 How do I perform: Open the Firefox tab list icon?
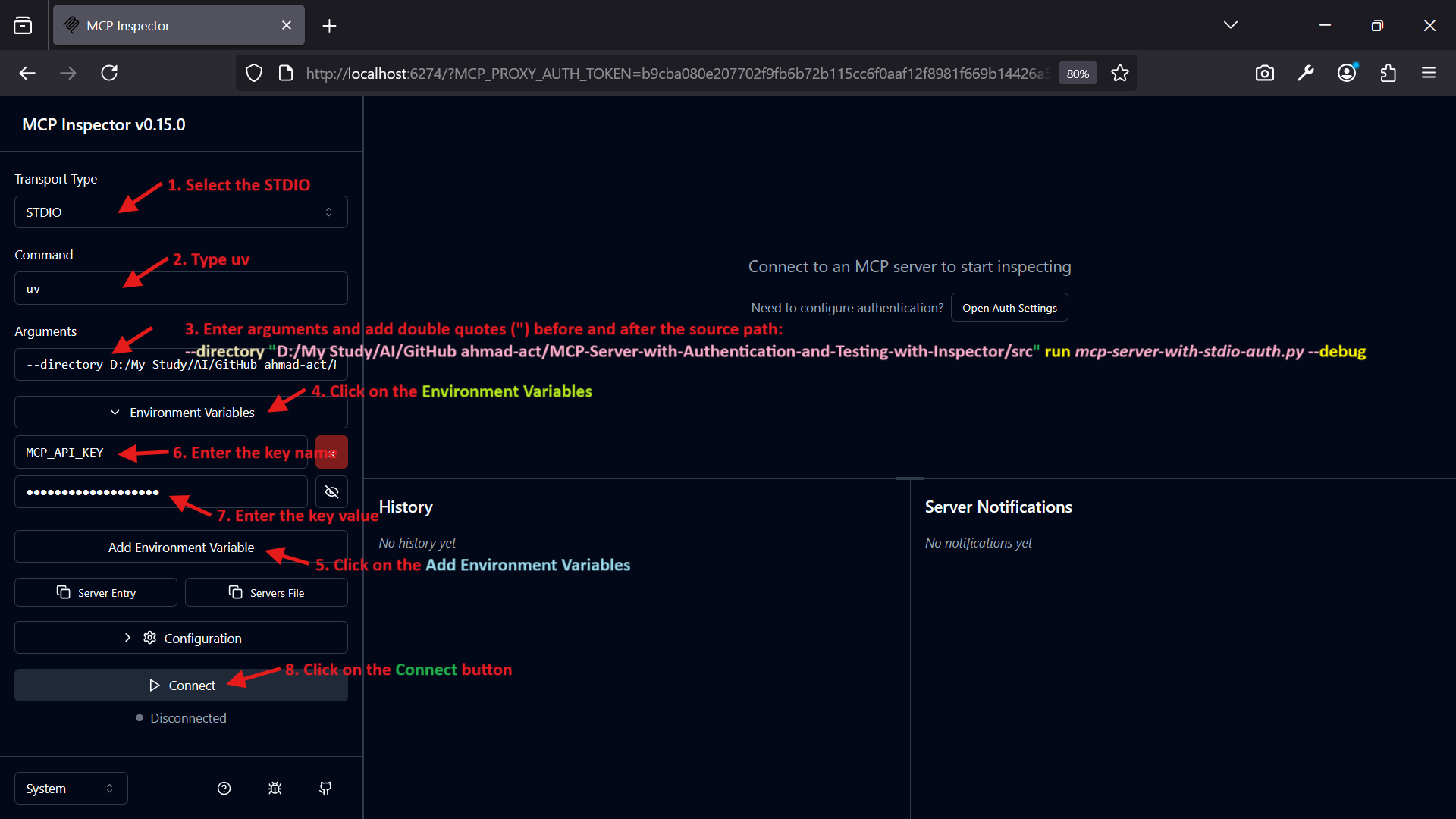tap(23, 26)
